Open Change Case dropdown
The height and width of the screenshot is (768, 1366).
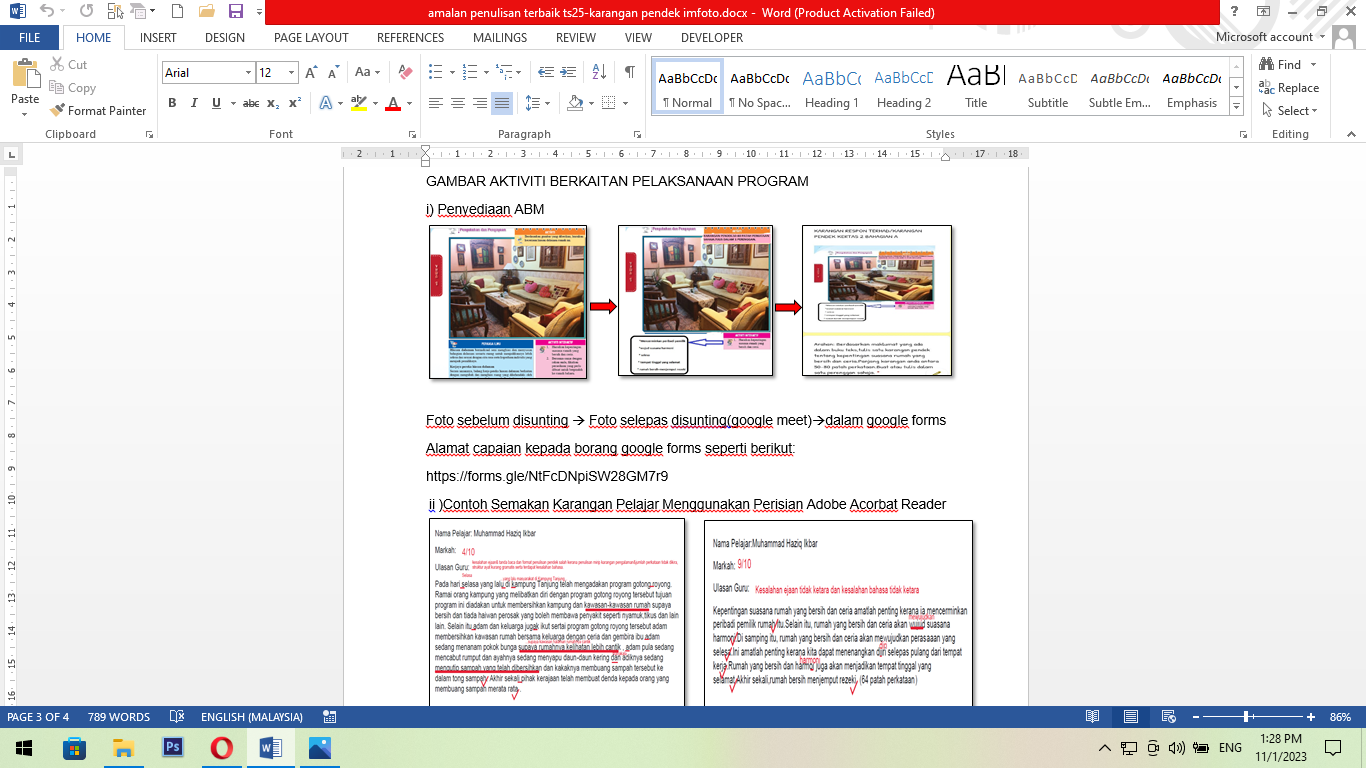(x=368, y=72)
